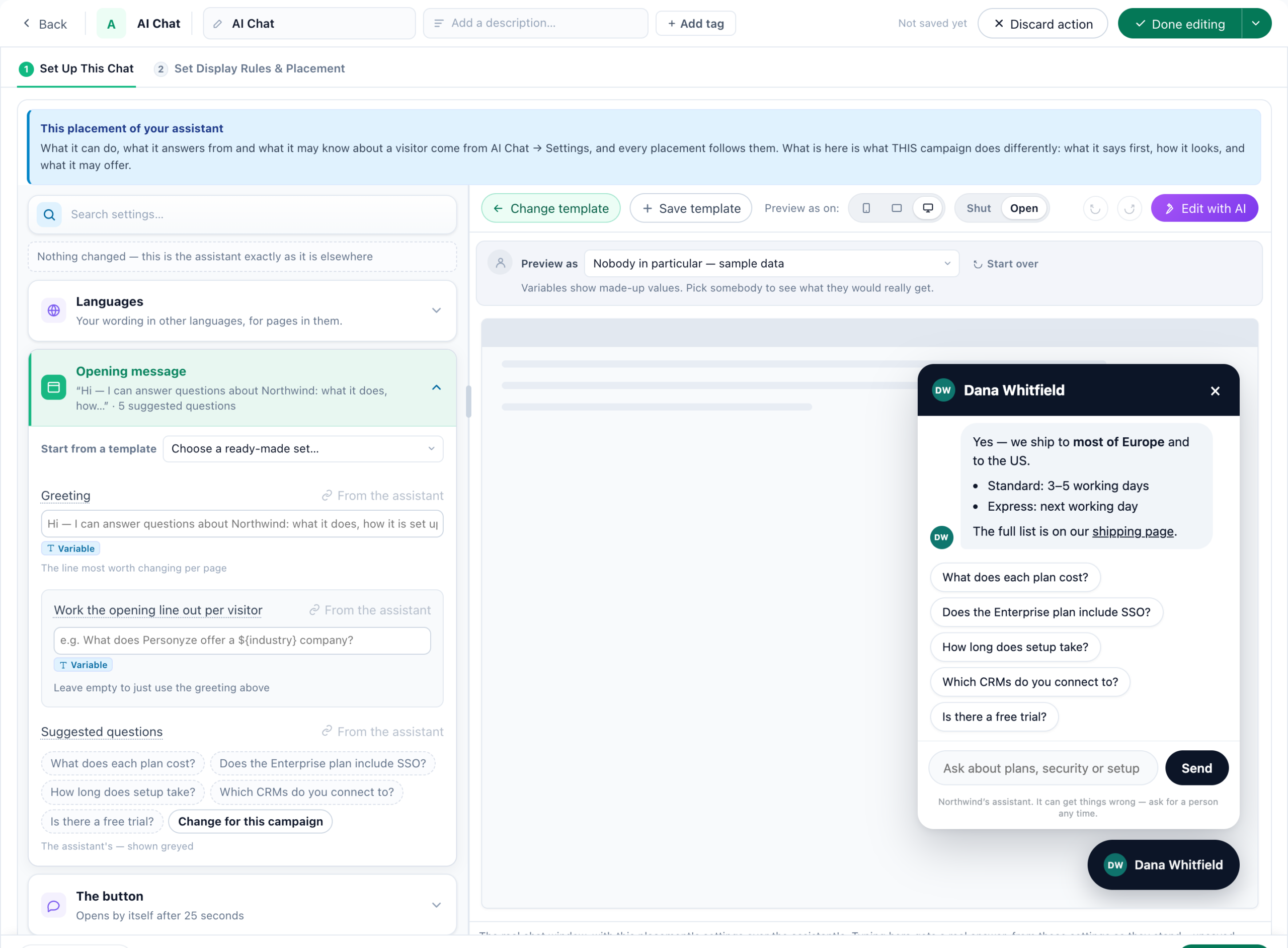The height and width of the screenshot is (948, 1288).
Task: Click Done editing button
Action: pyautogui.click(x=1179, y=24)
